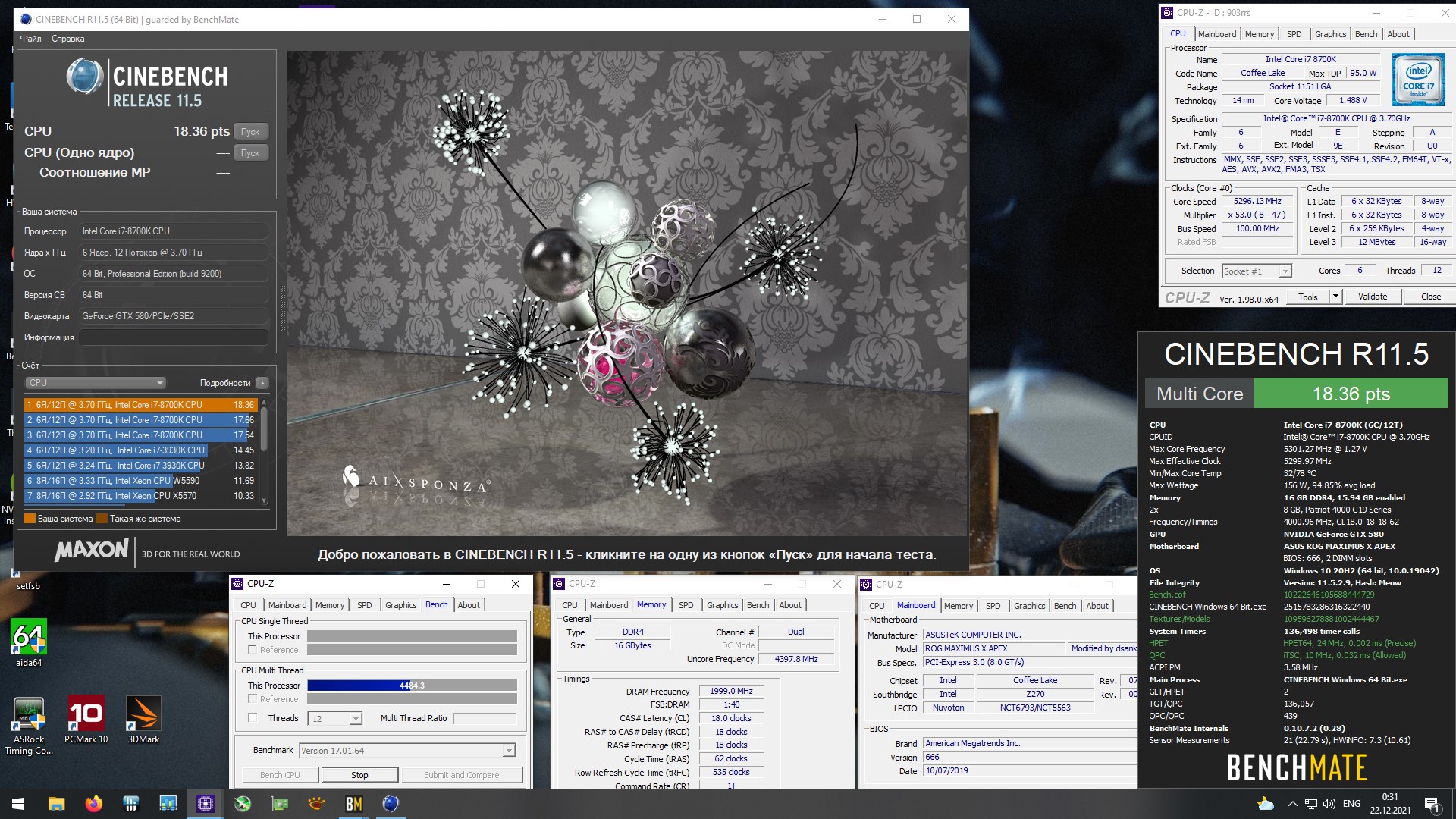Open the CPU ranking dropdown in Cinebench
This screenshot has height=819, width=1456.
pyautogui.click(x=96, y=383)
